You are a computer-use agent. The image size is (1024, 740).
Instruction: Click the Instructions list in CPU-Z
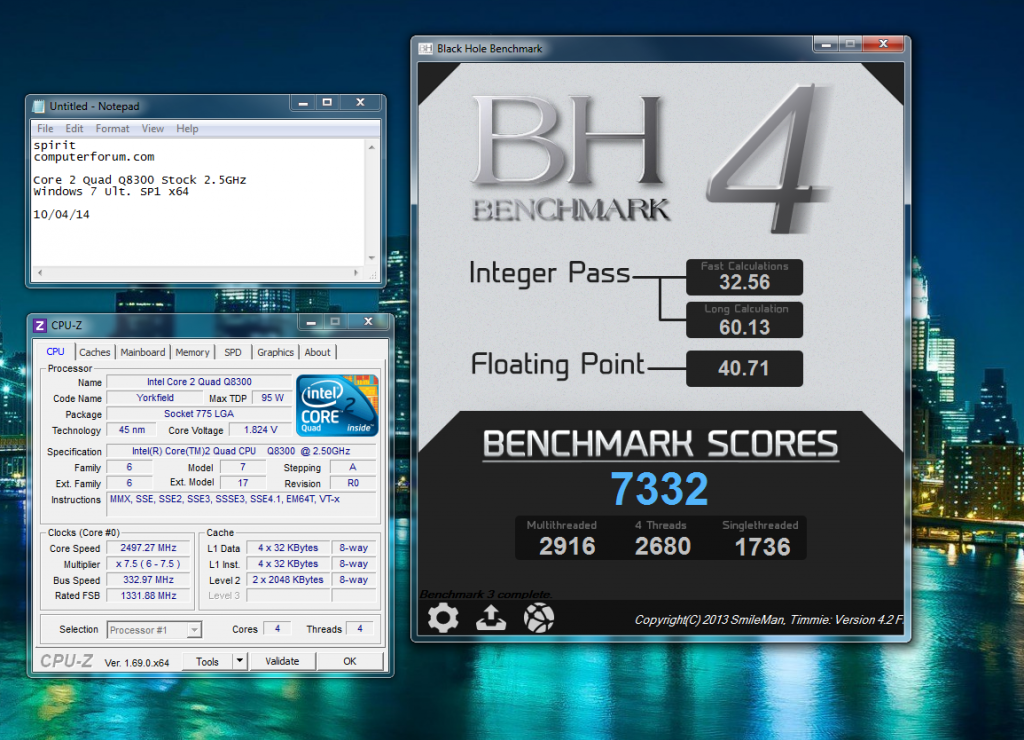click(x=242, y=505)
